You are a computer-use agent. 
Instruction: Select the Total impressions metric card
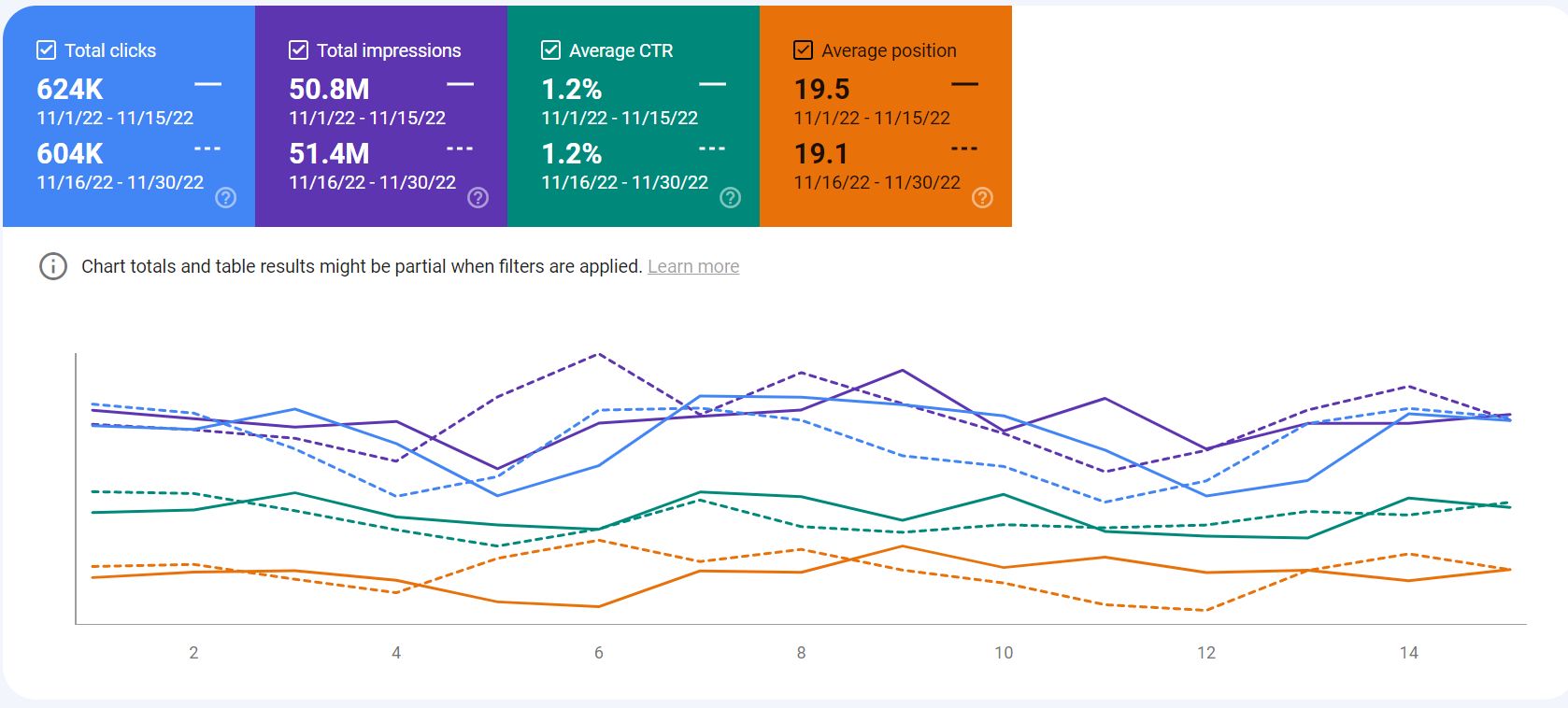pyautogui.click(x=379, y=112)
